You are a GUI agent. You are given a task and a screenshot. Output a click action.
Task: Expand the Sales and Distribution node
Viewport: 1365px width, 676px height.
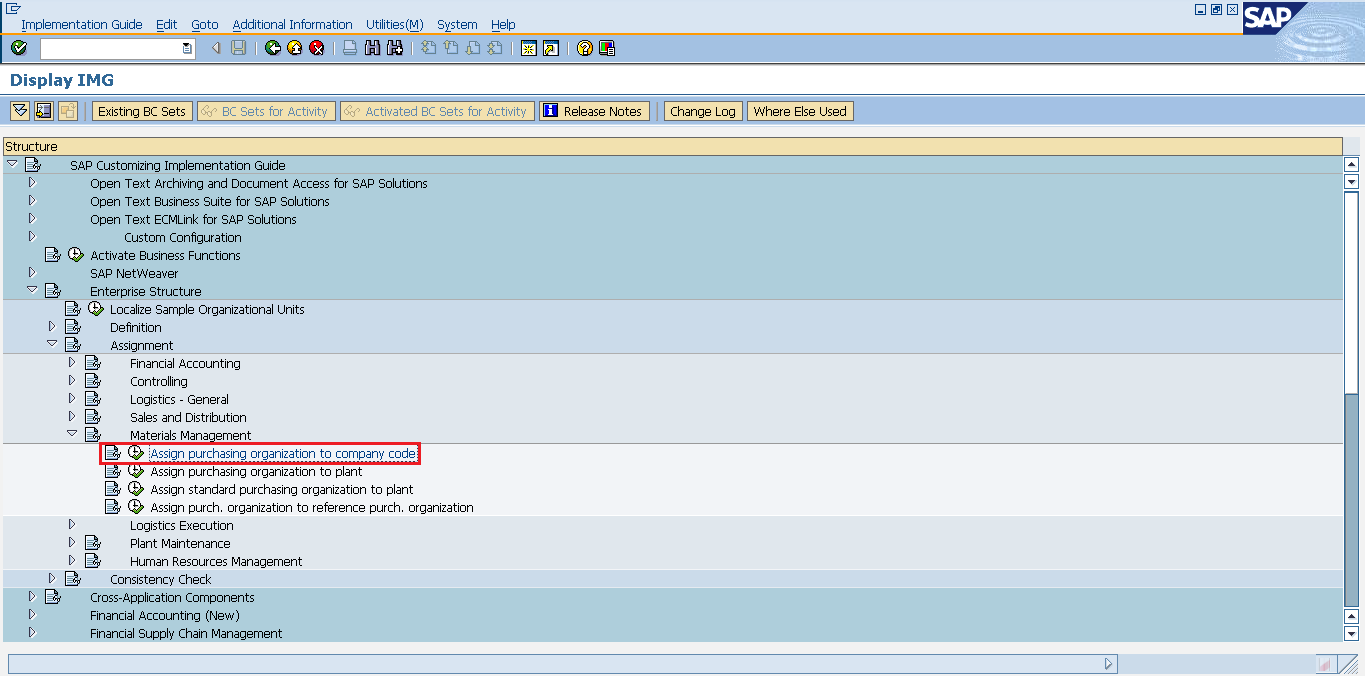72,417
